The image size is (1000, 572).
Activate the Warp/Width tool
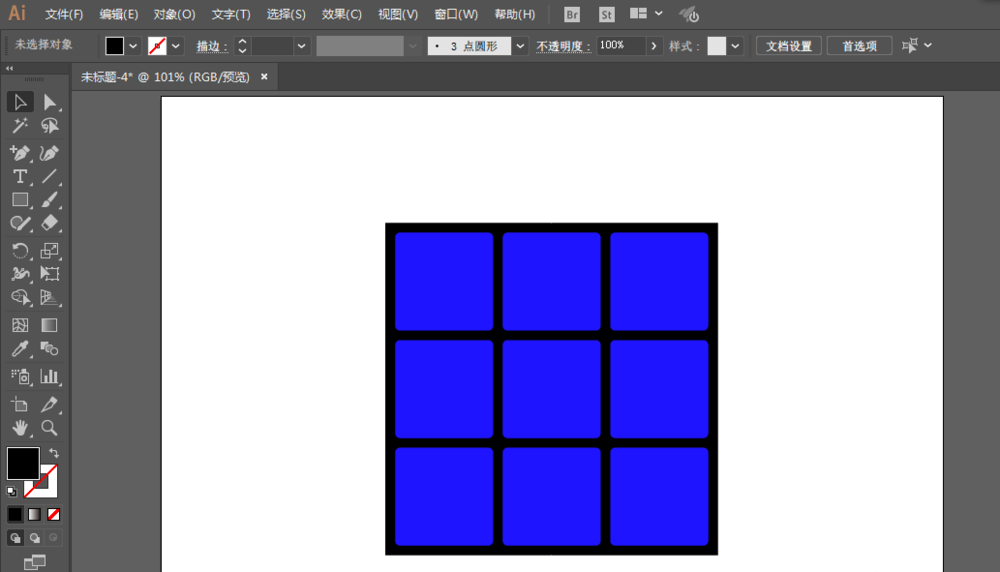20,274
